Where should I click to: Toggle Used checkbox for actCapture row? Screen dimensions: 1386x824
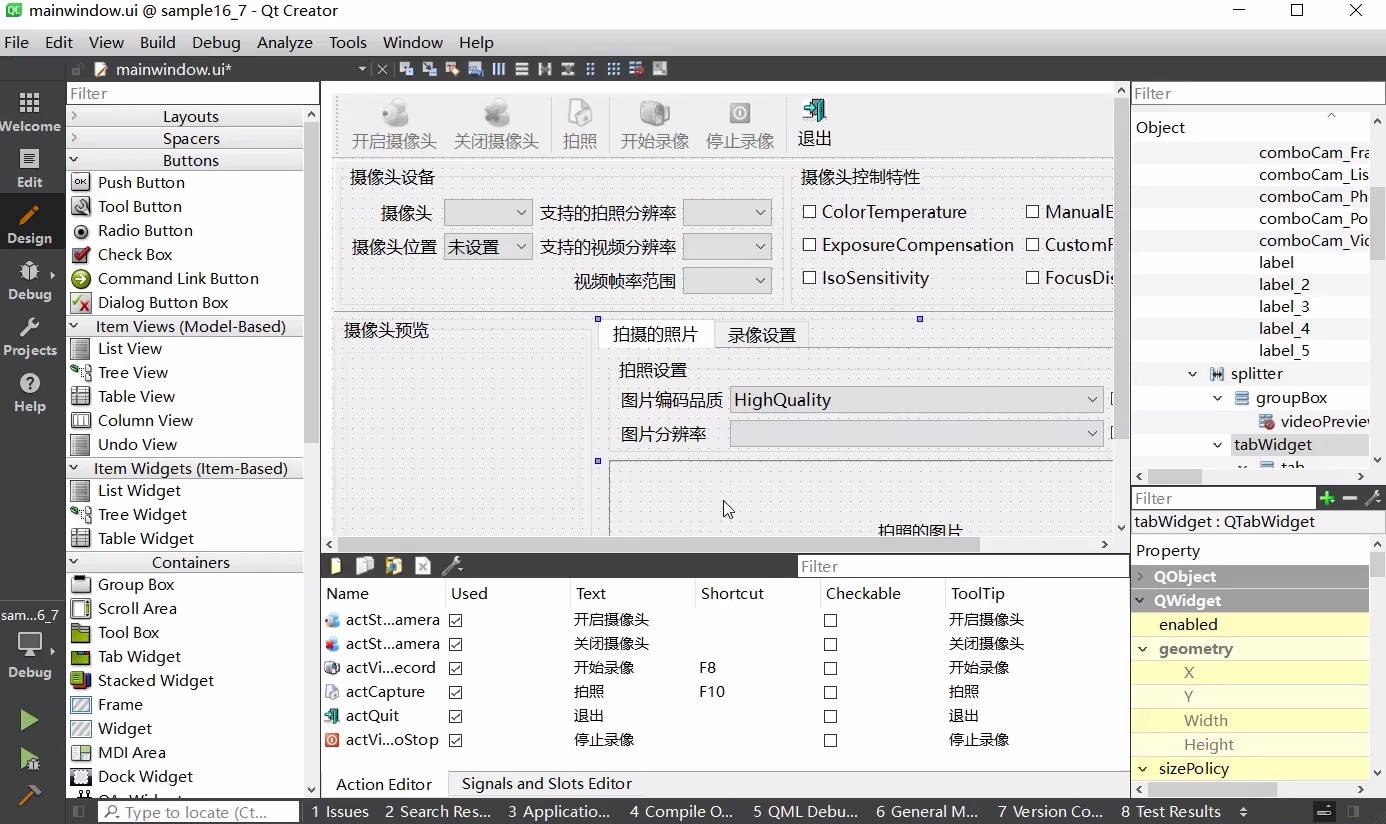click(456, 692)
